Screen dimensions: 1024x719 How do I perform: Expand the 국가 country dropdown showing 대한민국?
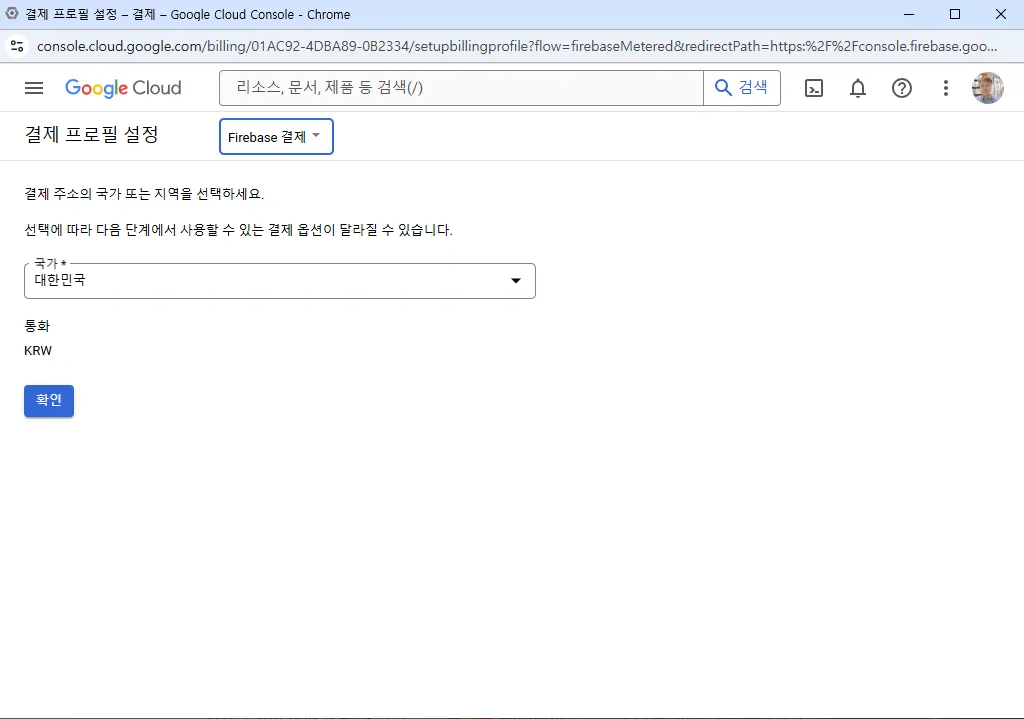pos(280,281)
